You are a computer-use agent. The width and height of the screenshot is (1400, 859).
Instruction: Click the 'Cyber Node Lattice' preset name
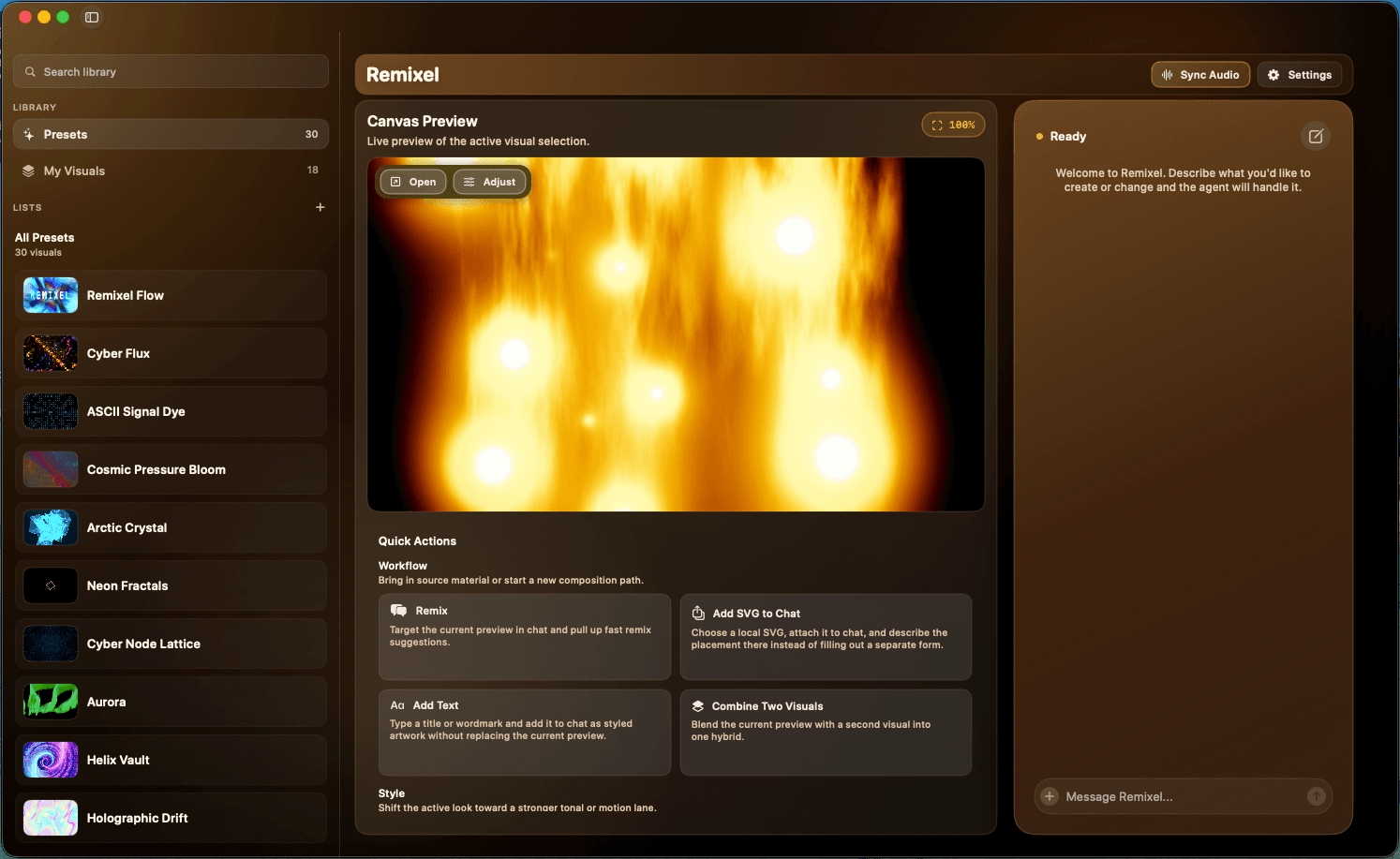pyautogui.click(x=143, y=644)
